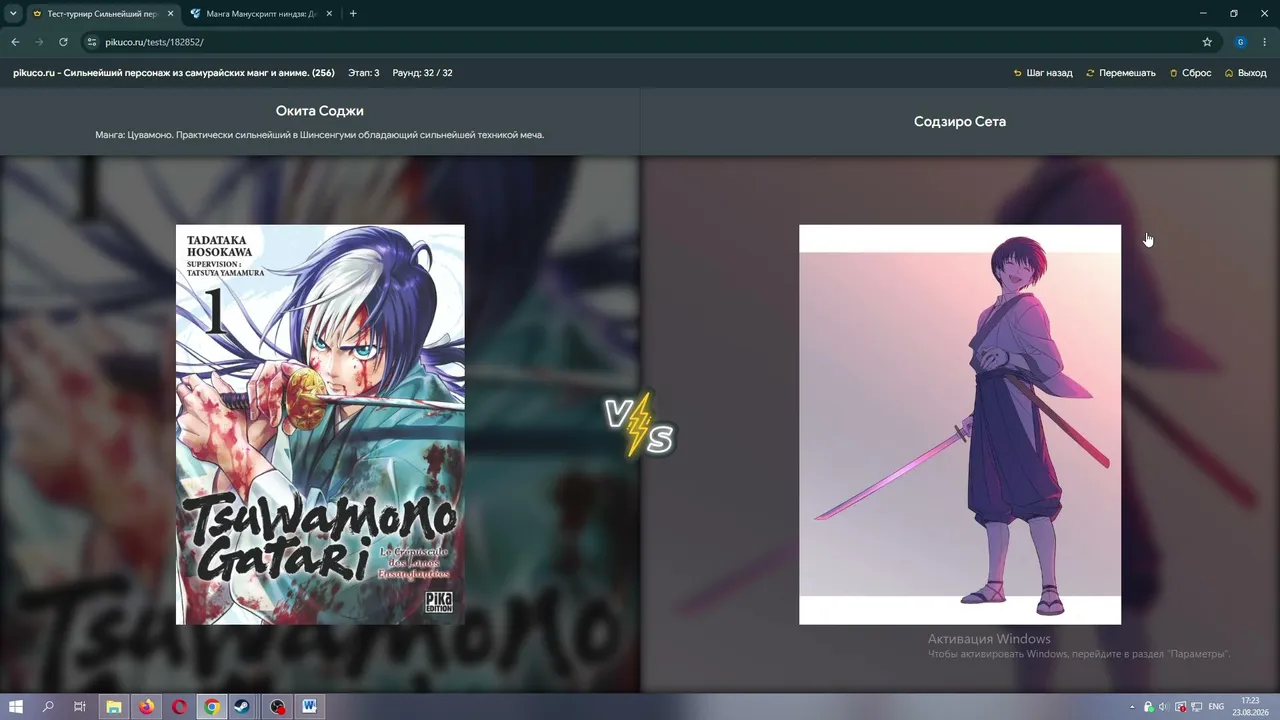Open the Chrome three-dot menu

[1265, 42]
